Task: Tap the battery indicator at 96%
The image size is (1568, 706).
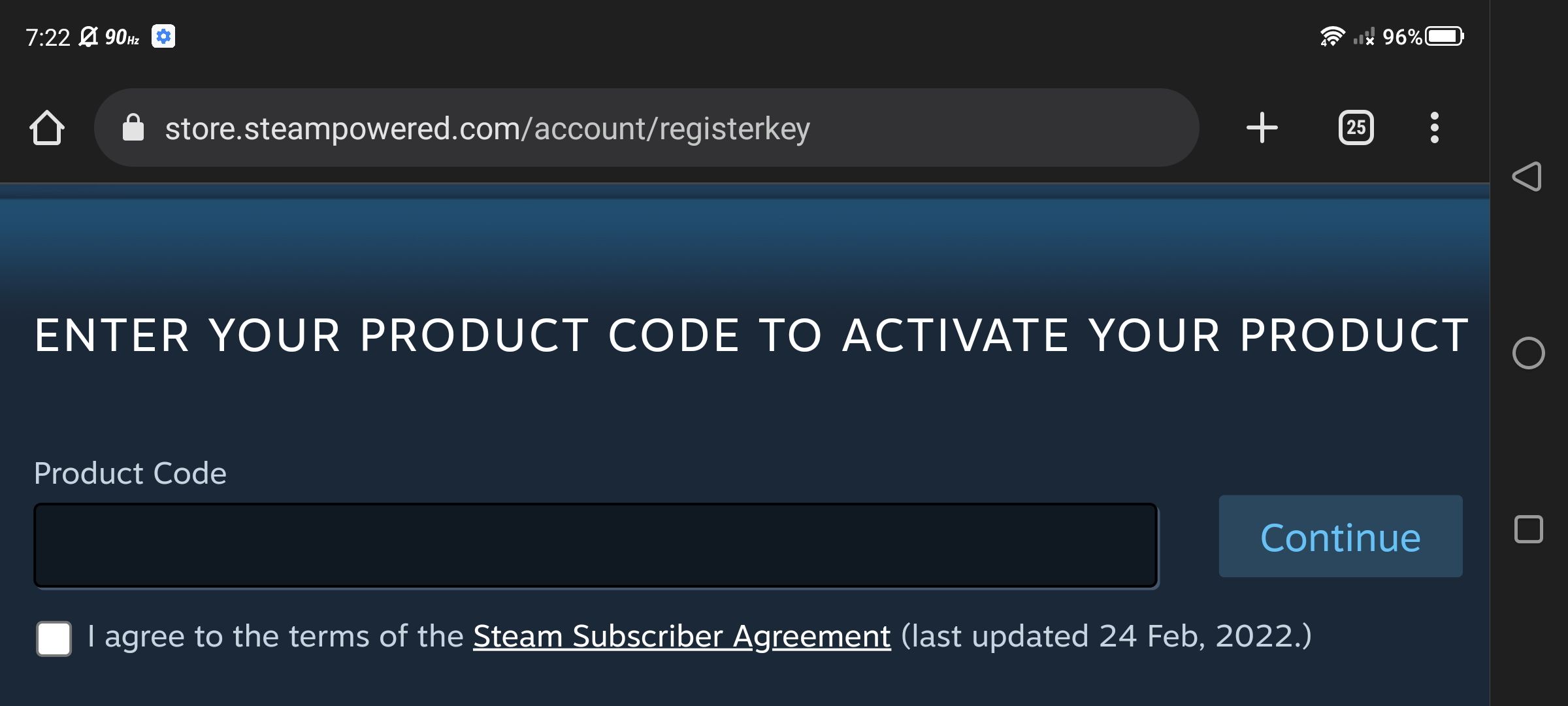Action: click(1445, 36)
